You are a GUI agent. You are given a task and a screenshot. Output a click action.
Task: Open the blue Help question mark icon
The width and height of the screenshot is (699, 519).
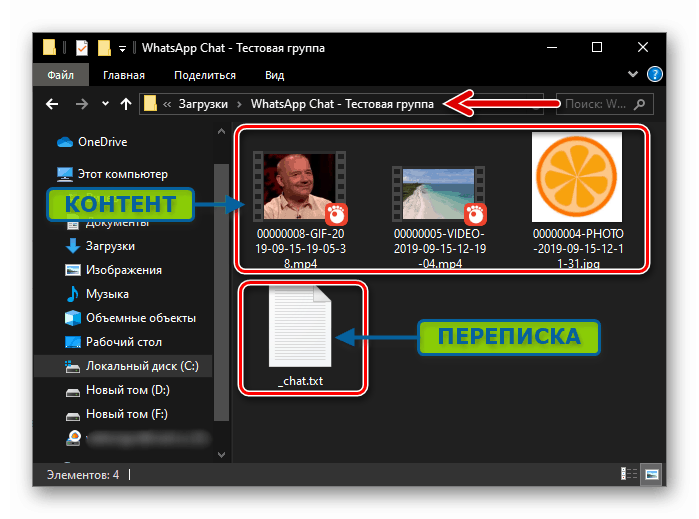tap(654, 74)
